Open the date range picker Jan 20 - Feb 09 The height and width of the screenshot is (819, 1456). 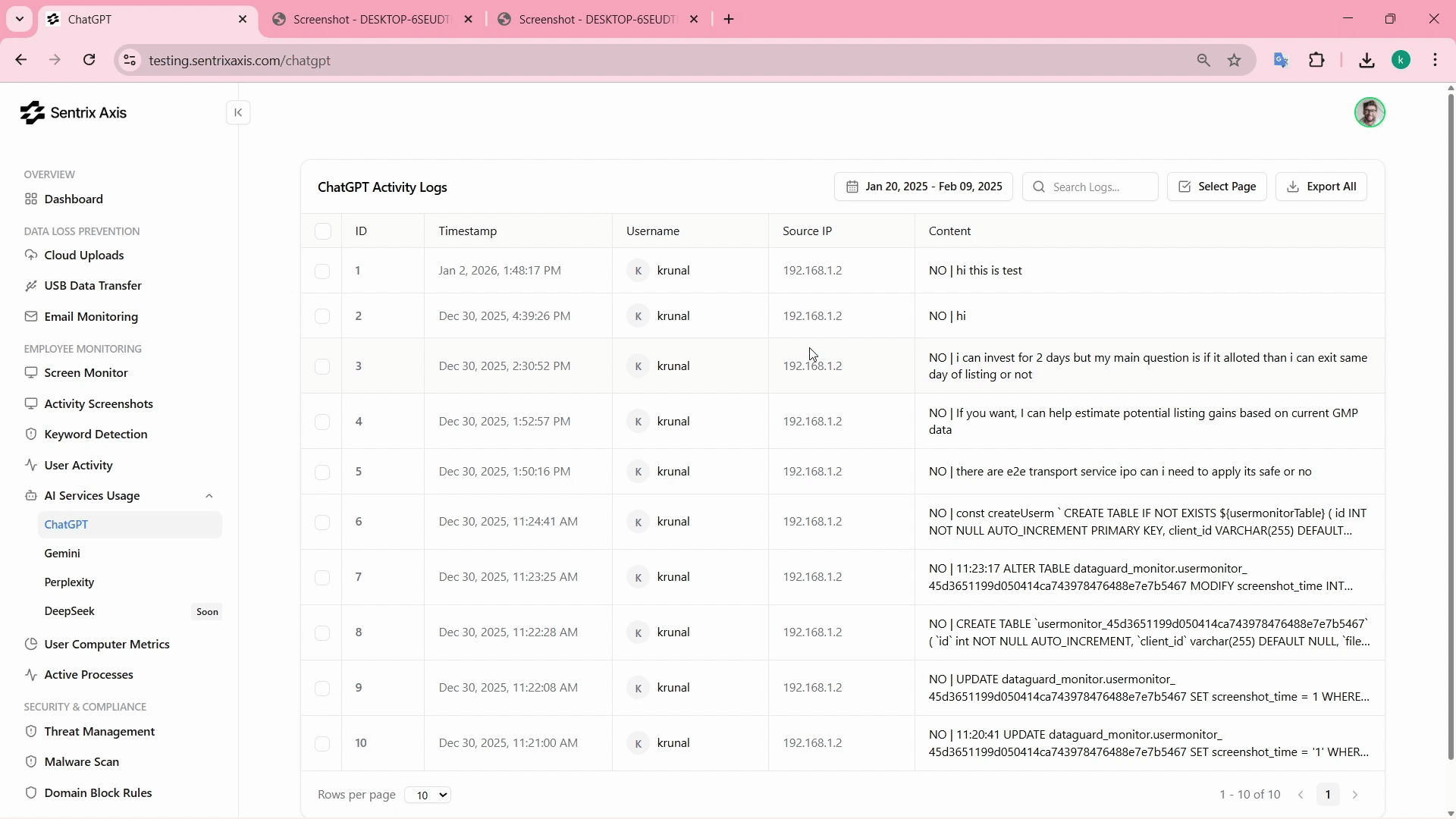pyautogui.click(x=923, y=187)
